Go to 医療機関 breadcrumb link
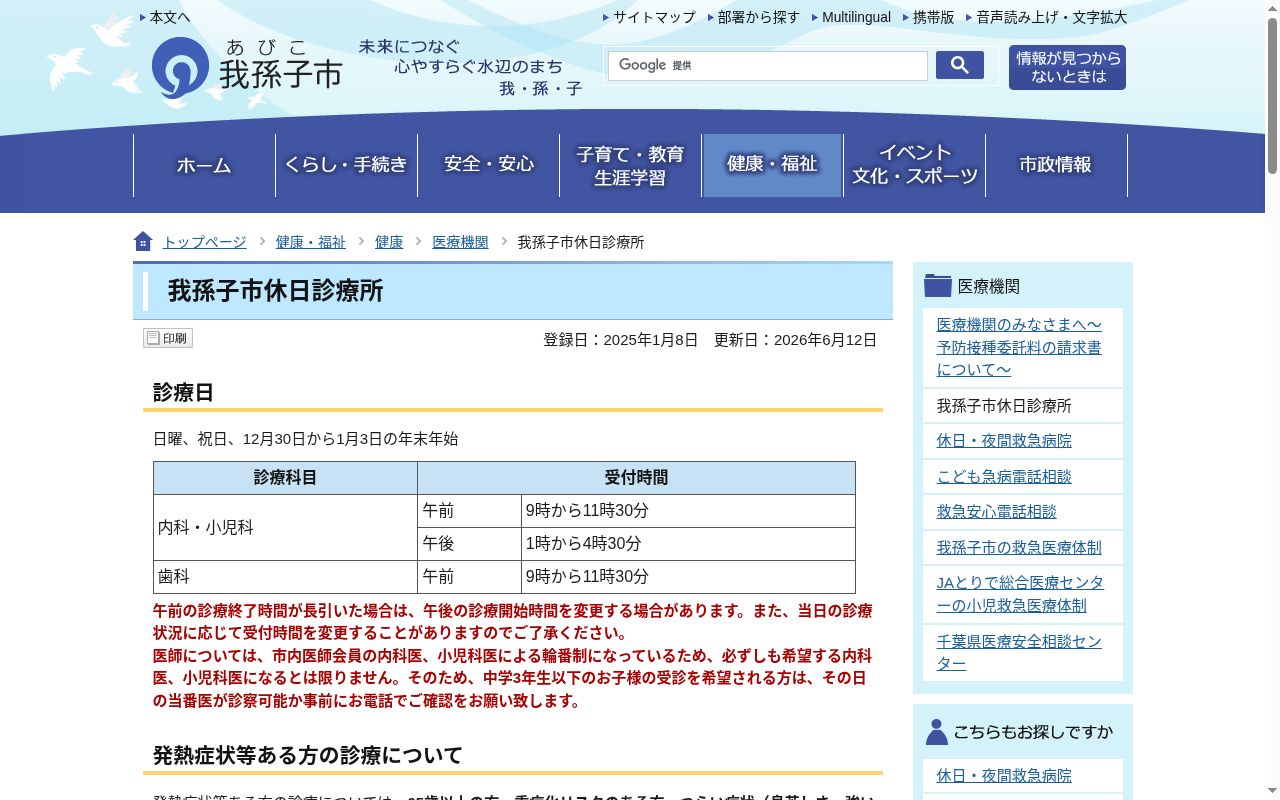Viewport: 1280px width, 800px height. pyautogui.click(x=460, y=242)
